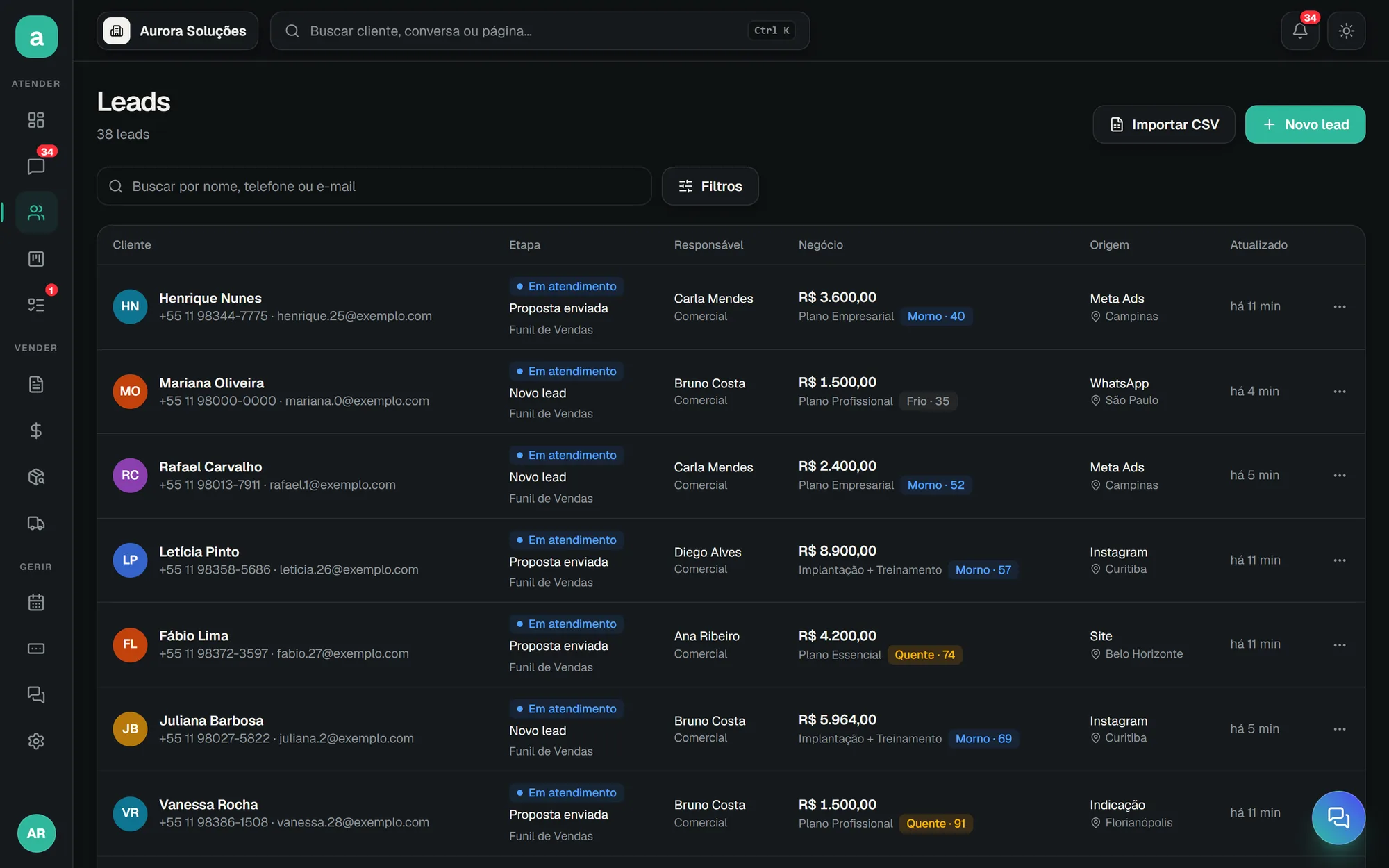Create a new lead with Novo lead
This screenshot has width=1389, height=868.
click(x=1305, y=124)
